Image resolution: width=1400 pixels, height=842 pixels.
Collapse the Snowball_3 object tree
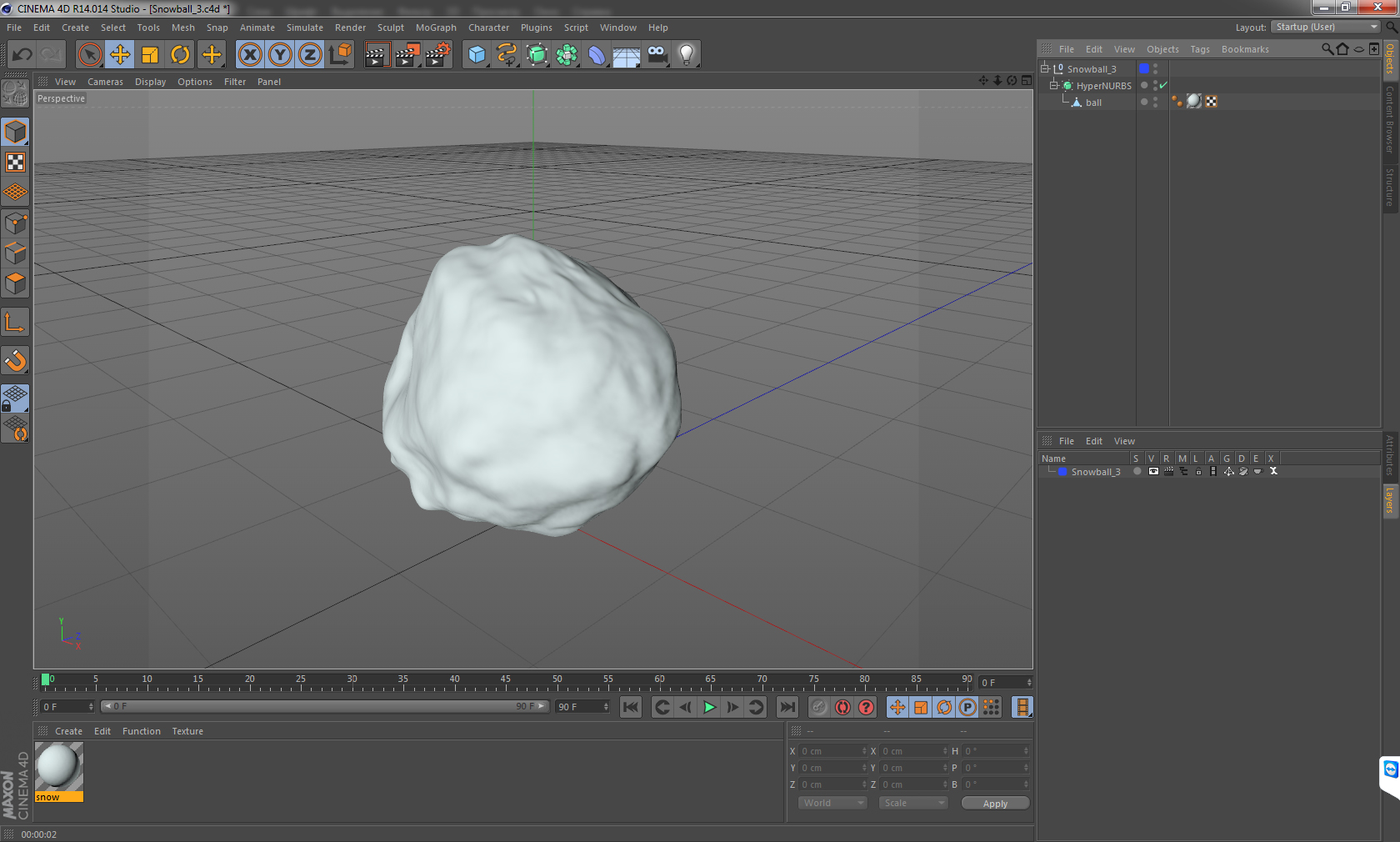pyautogui.click(x=1044, y=68)
